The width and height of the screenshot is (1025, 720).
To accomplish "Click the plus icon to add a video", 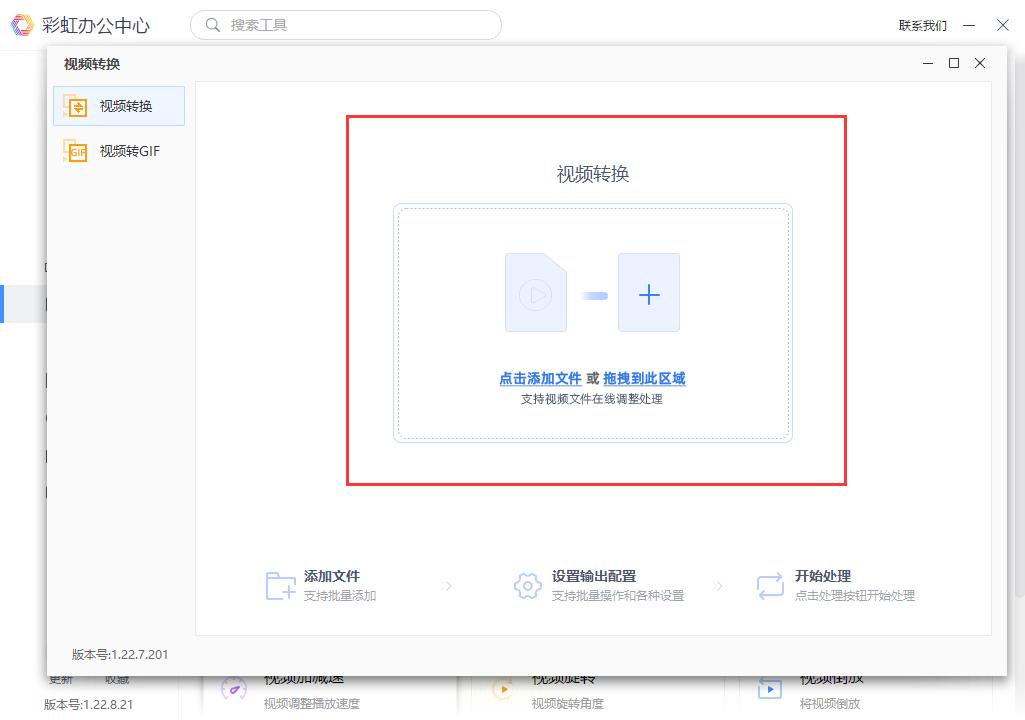I will (649, 293).
